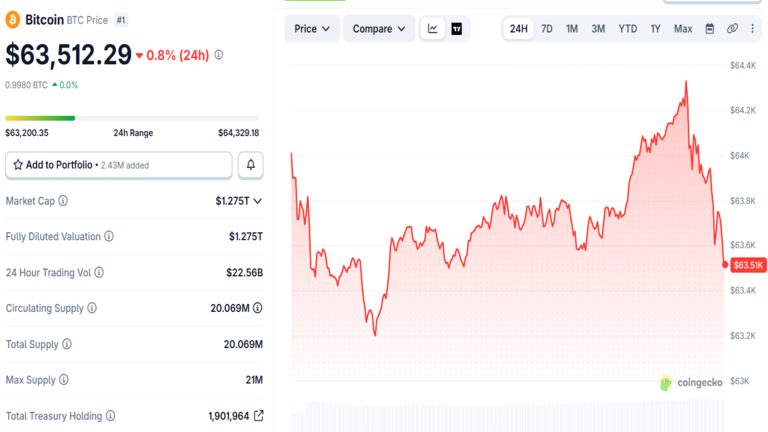Click the 0.8% (24h) change text

(178, 55)
